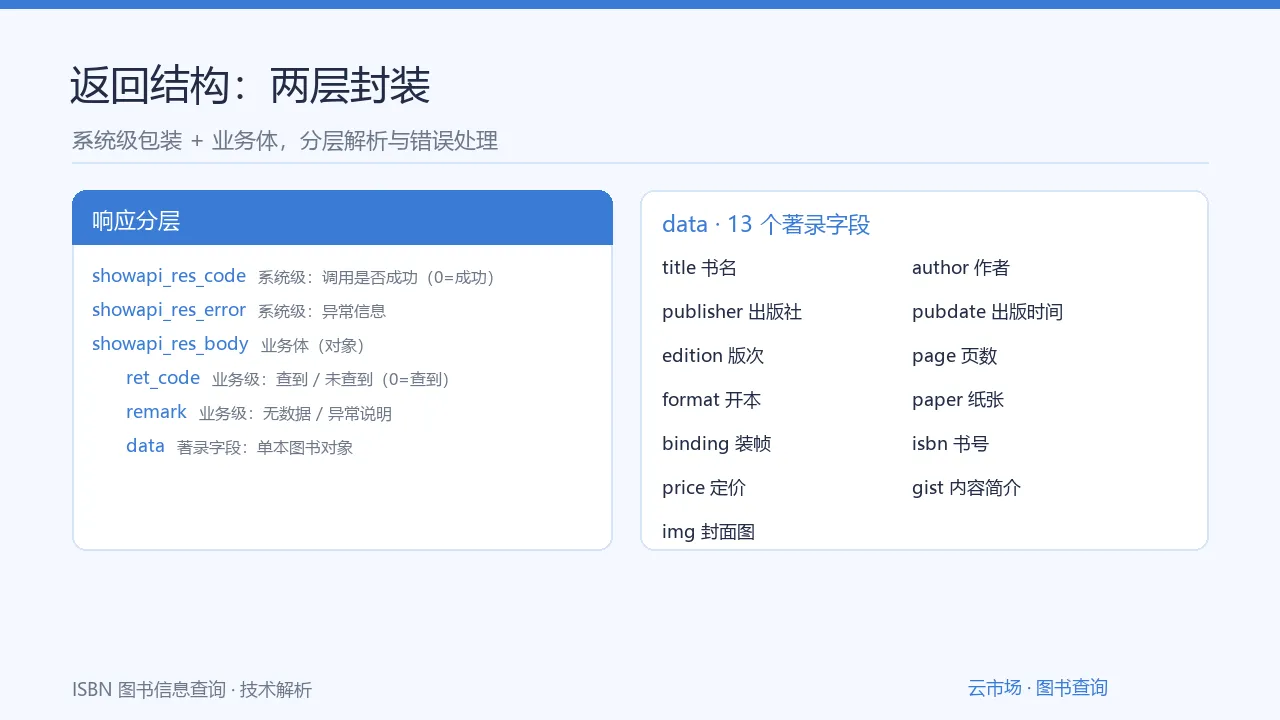Select description 业务级：无数据 / 异常说明
1280x720 pixels.
pyautogui.click(x=295, y=414)
